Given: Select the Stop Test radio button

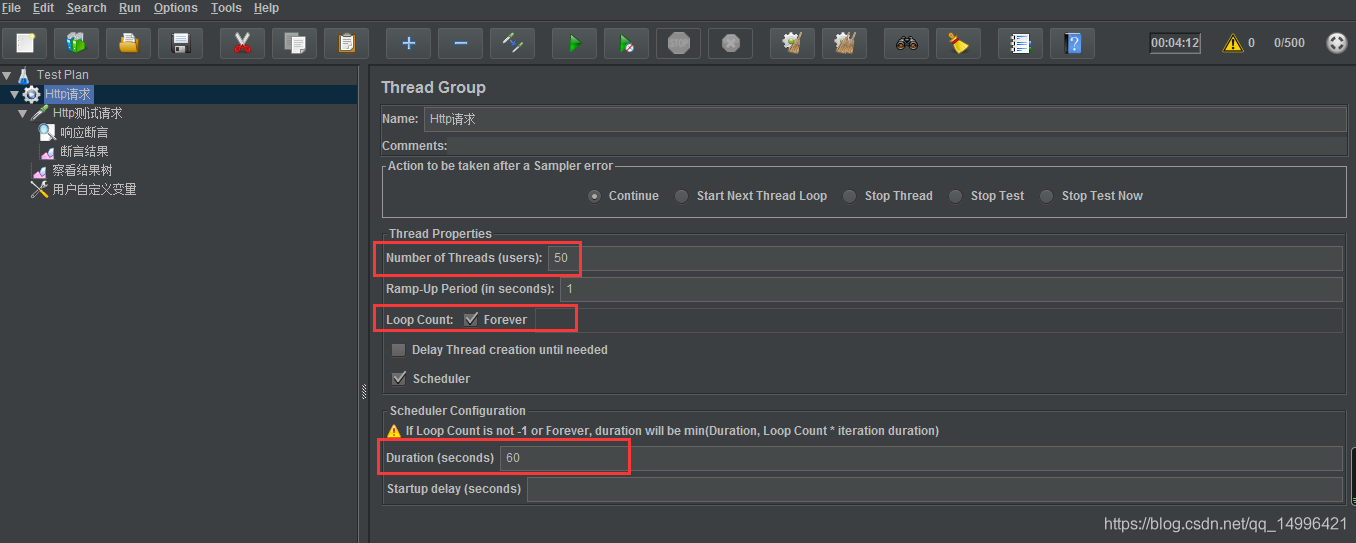Looking at the screenshot, I should coord(956,196).
